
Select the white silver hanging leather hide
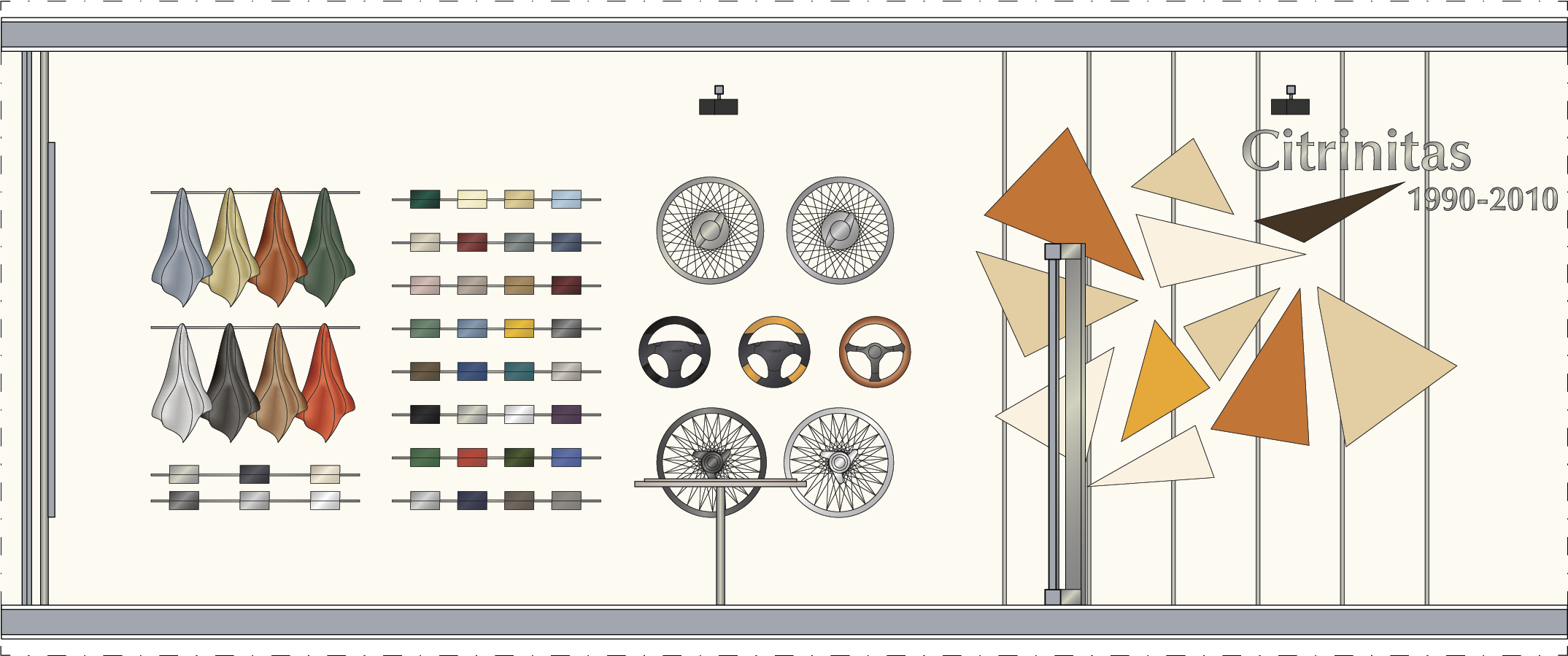click(x=181, y=383)
